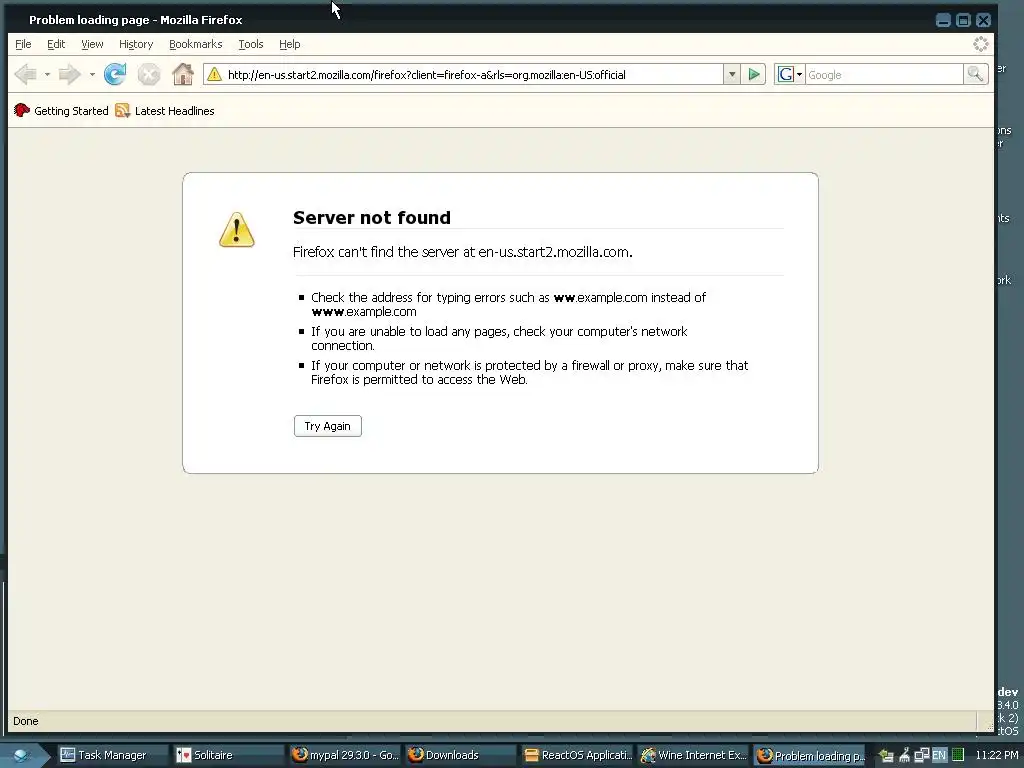Click the green Go arrow button
1024x768 pixels.
754,74
